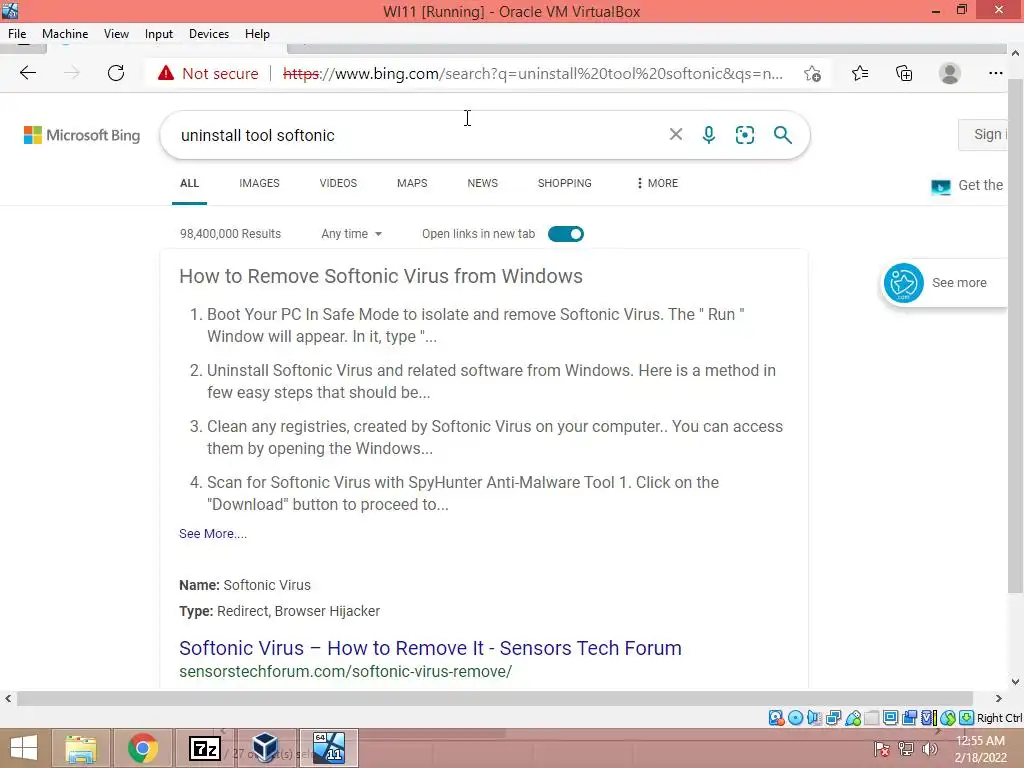Open the VirtualBox Machine menu
This screenshot has width=1024, height=768.
65,34
